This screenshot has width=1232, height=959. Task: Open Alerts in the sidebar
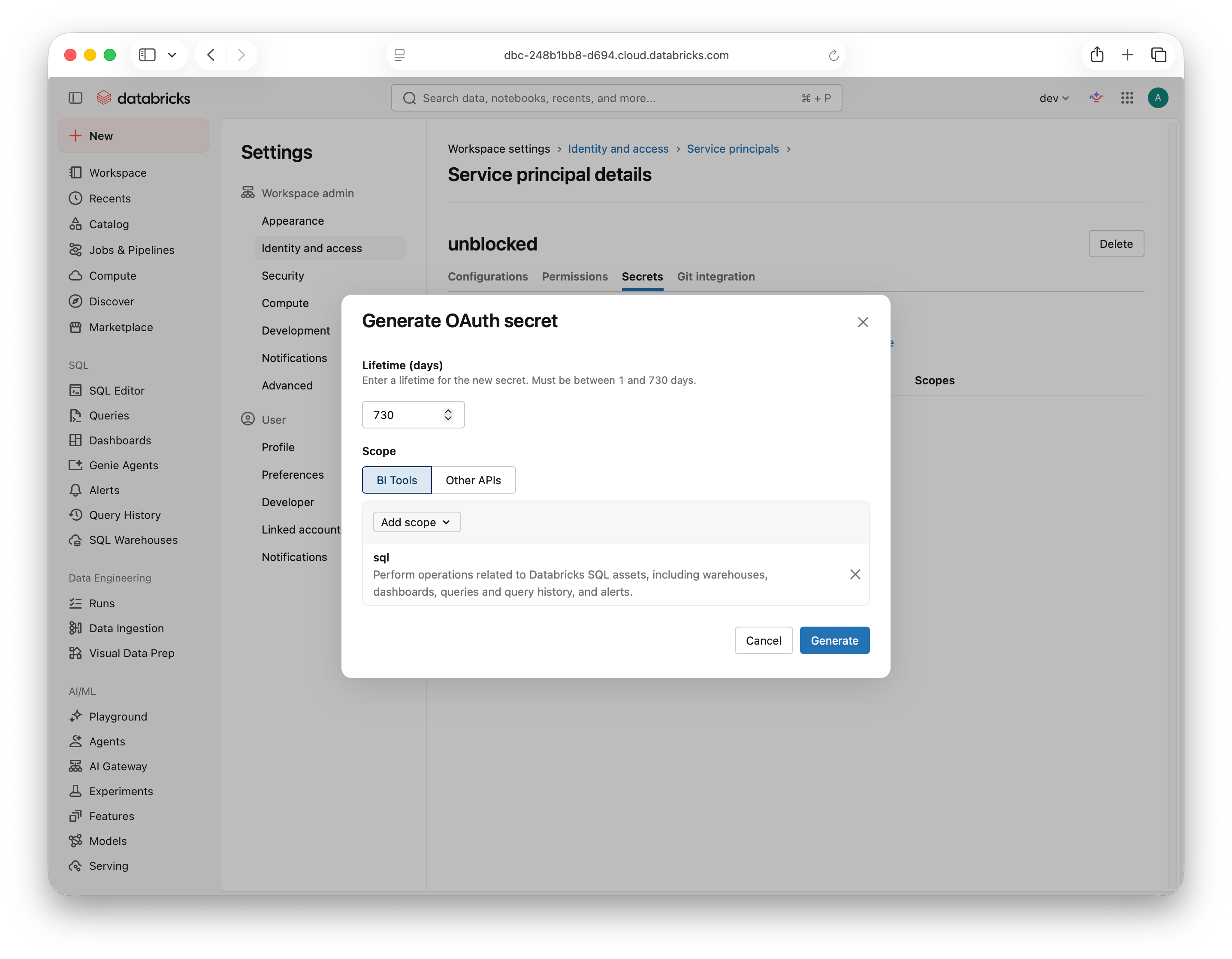104,490
